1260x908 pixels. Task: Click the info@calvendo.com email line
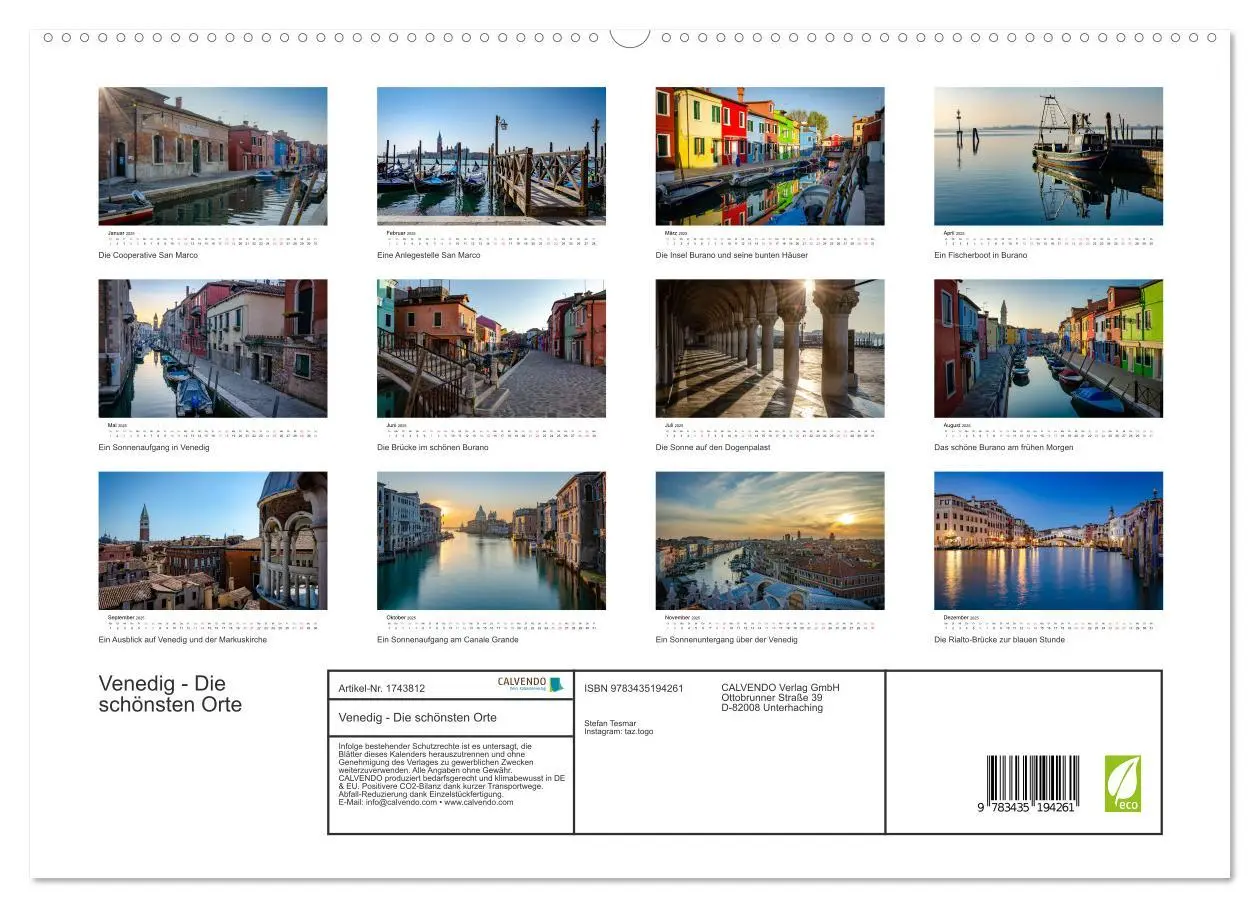point(426,802)
